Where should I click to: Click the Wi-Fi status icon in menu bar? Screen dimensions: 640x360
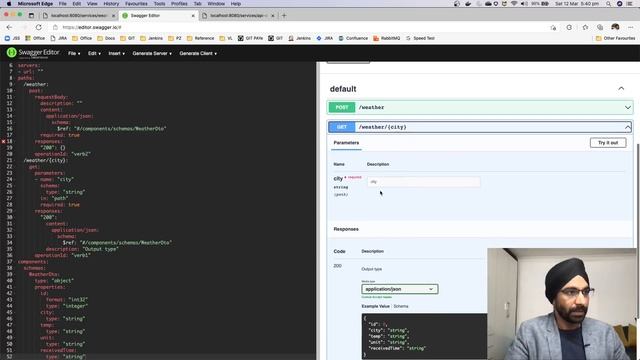[x=514, y=4]
